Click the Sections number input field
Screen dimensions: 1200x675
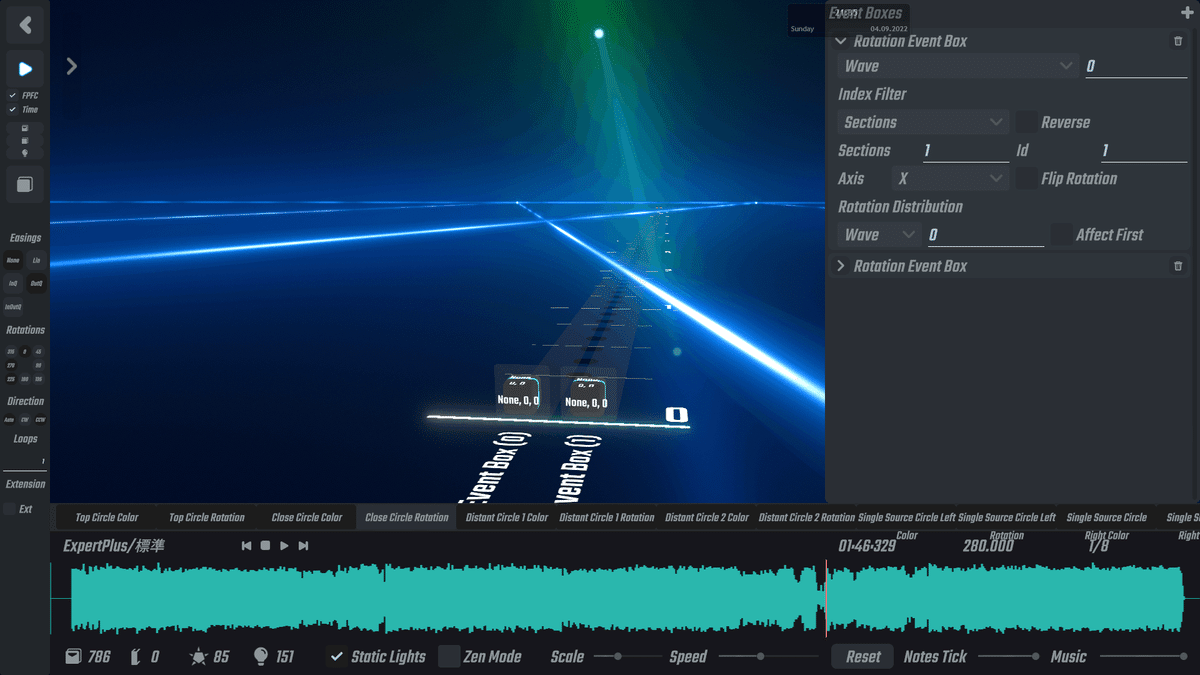tap(966, 151)
